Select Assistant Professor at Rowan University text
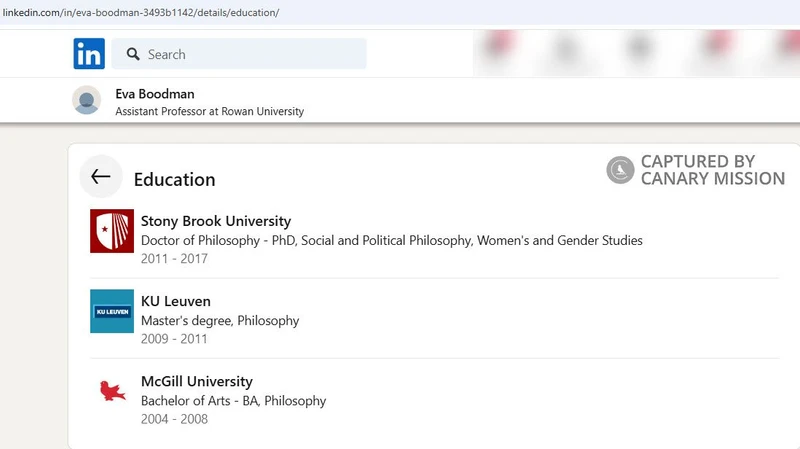Screen dimensions: 800x449 [x=210, y=111]
